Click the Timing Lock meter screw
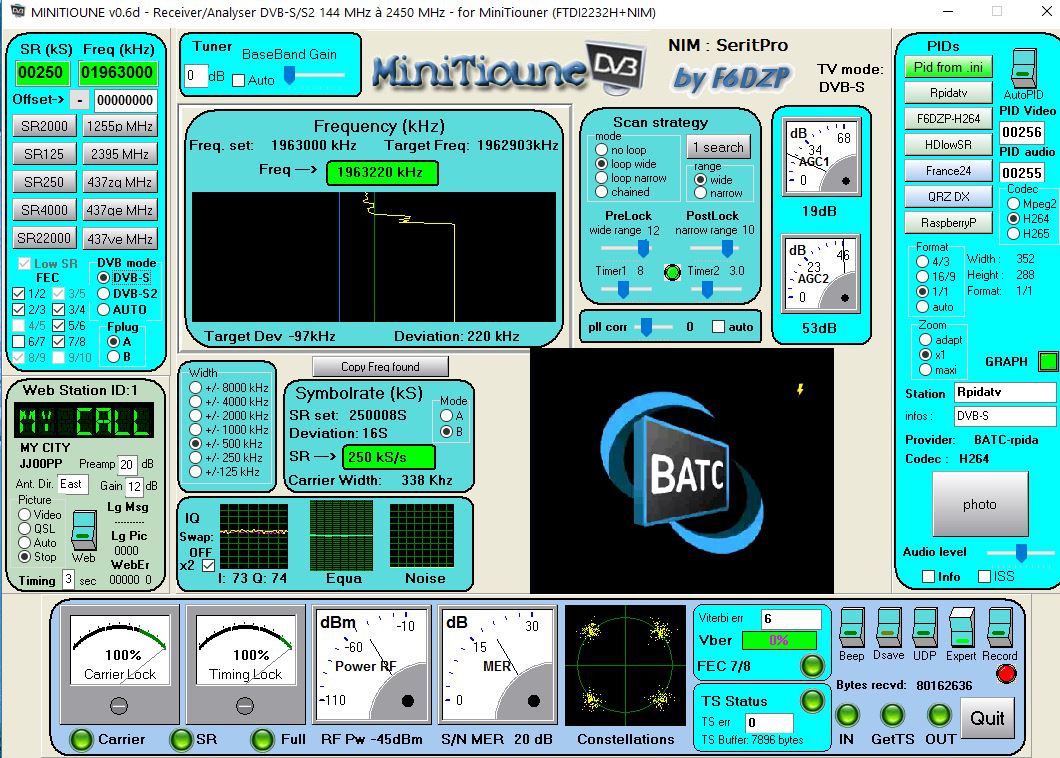This screenshot has width=1060, height=758. point(245,706)
